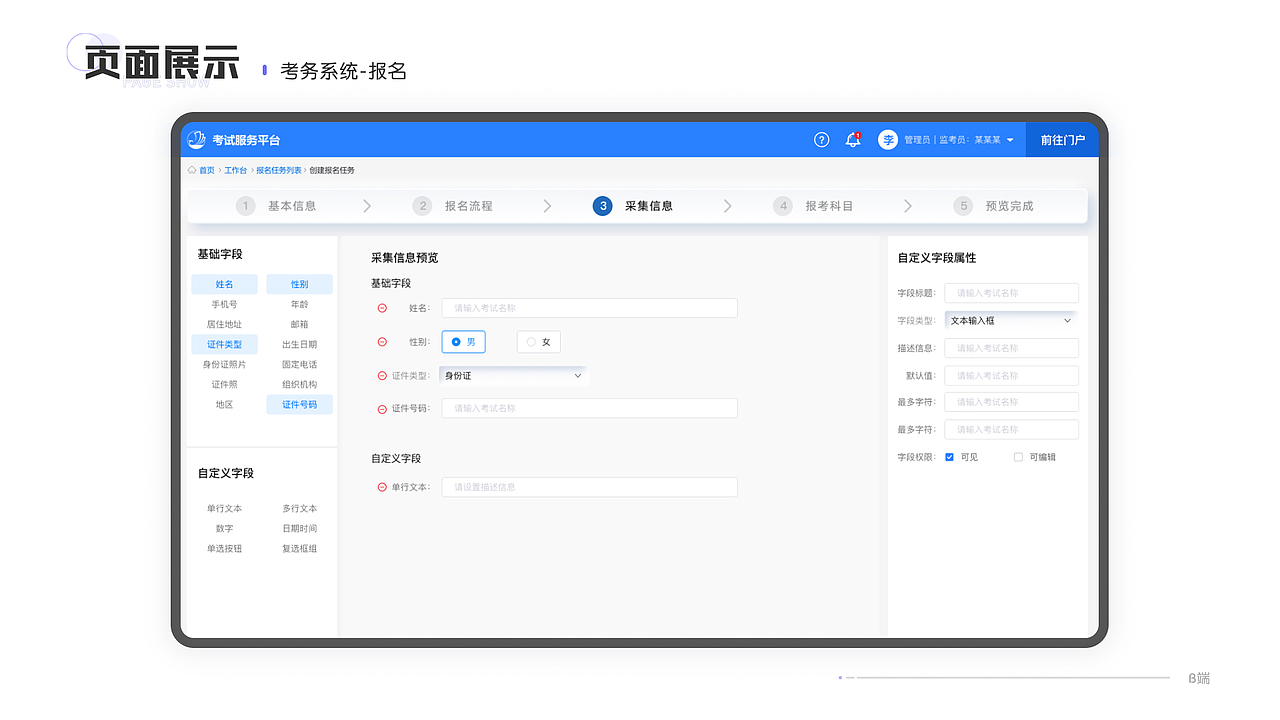Add the 组织机构 basic field

click(300, 384)
